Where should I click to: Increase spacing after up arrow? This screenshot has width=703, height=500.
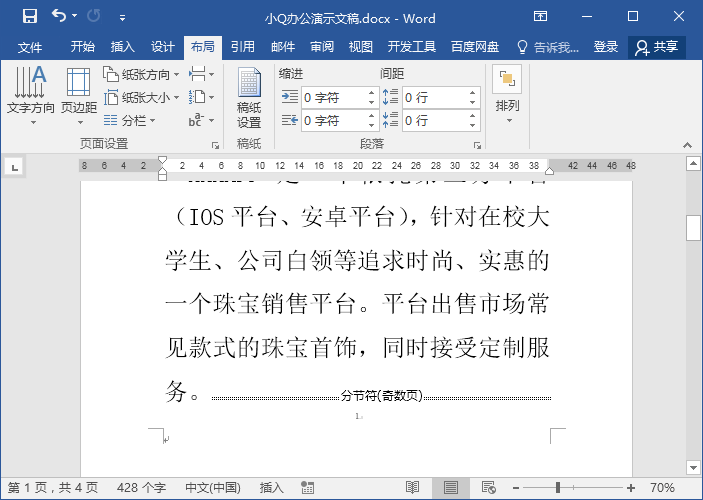click(473, 116)
